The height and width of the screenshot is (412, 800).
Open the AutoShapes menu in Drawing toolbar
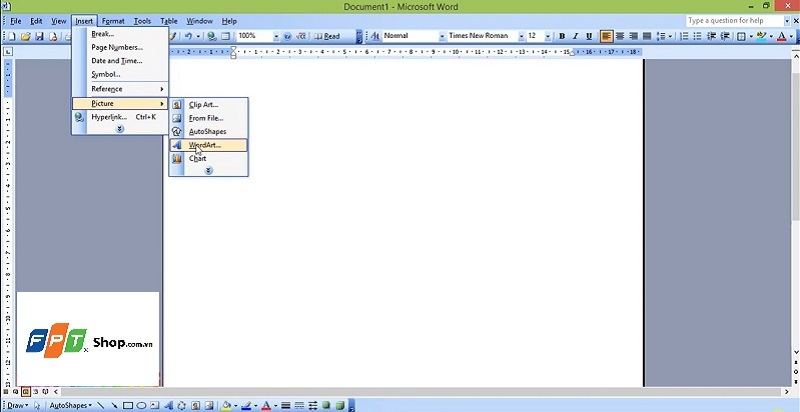click(x=70, y=406)
